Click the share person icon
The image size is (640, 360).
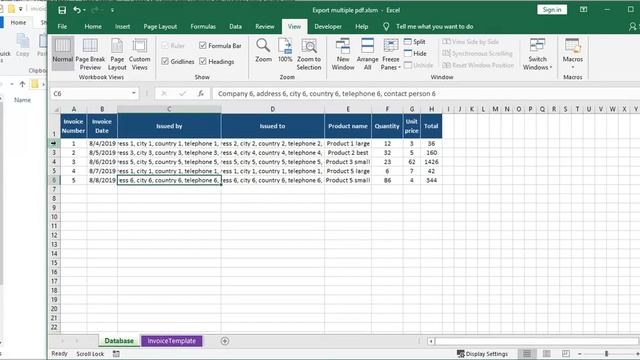click(632, 27)
